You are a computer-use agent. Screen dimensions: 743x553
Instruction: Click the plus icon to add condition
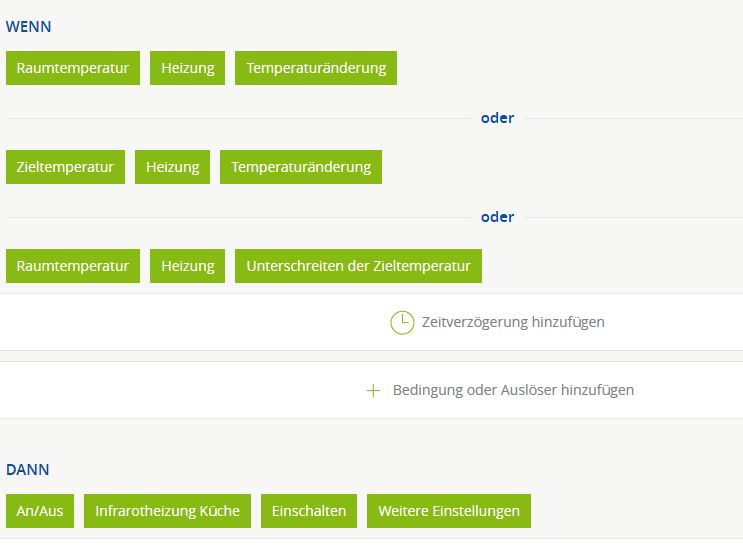click(x=373, y=390)
